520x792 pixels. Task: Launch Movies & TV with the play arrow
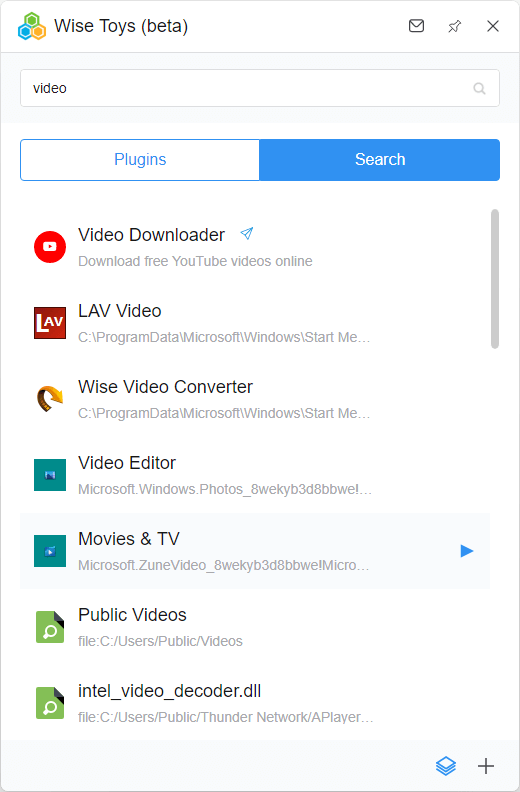(466, 551)
